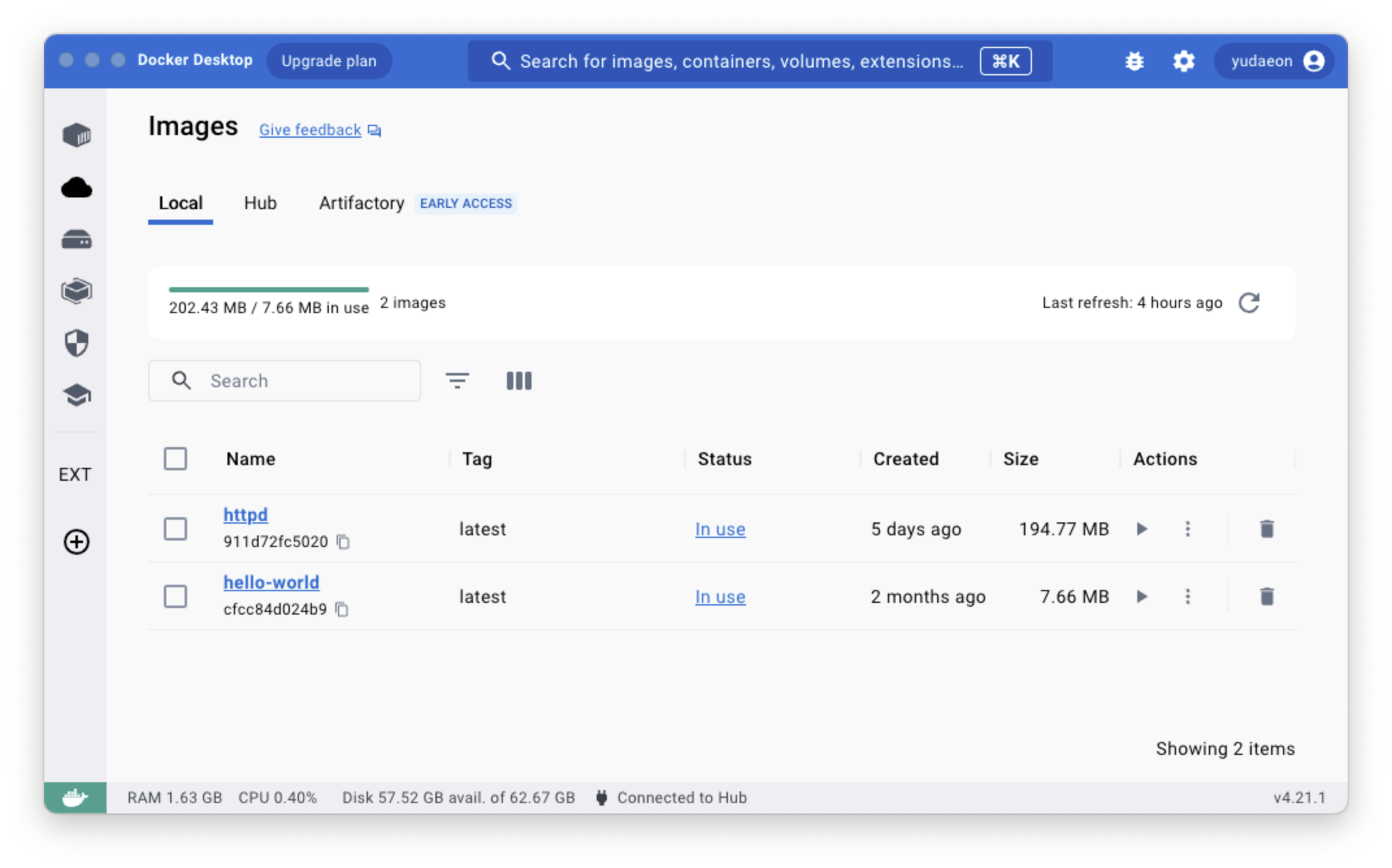Refresh the images list
The height and width of the screenshot is (868, 1392).
pyautogui.click(x=1249, y=303)
